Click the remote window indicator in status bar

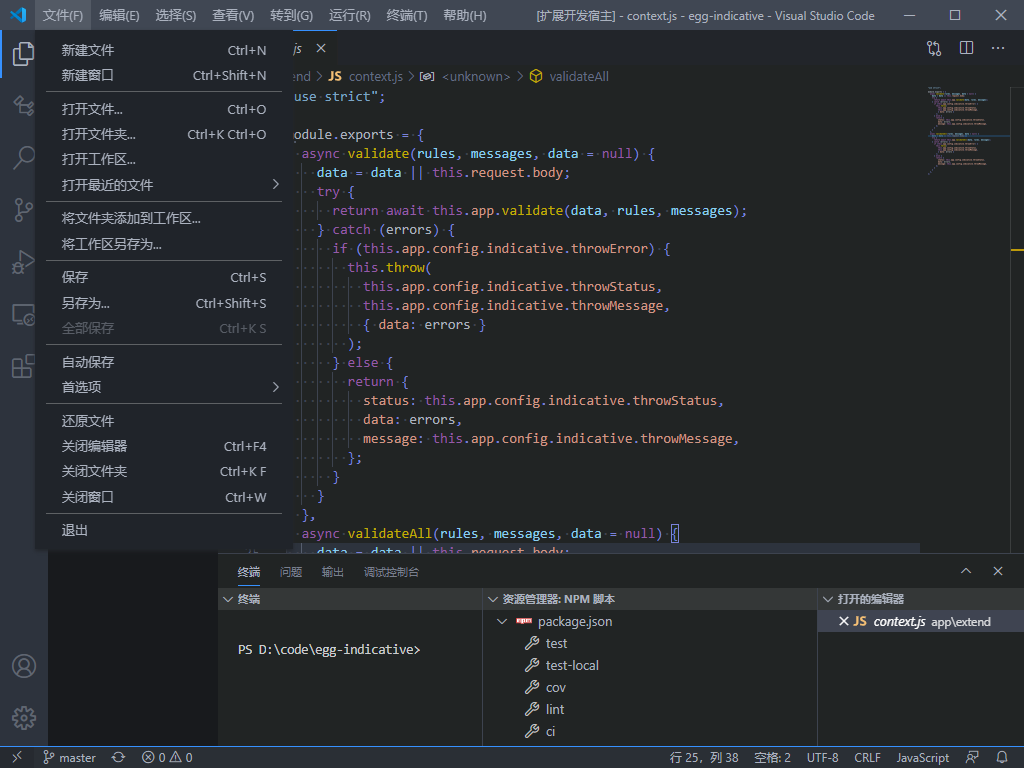pyautogui.click(x=17, y=758)
